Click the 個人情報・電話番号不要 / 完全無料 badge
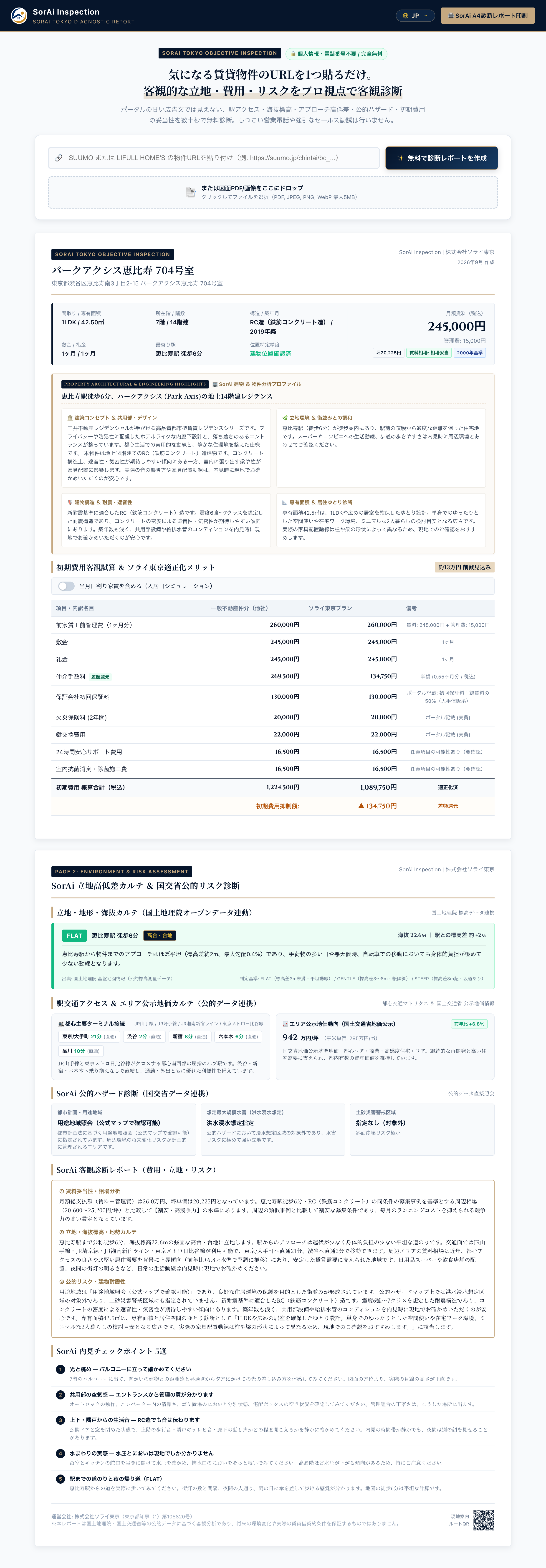This screenshot has width=546, height=1568. [x=337, y=54]
